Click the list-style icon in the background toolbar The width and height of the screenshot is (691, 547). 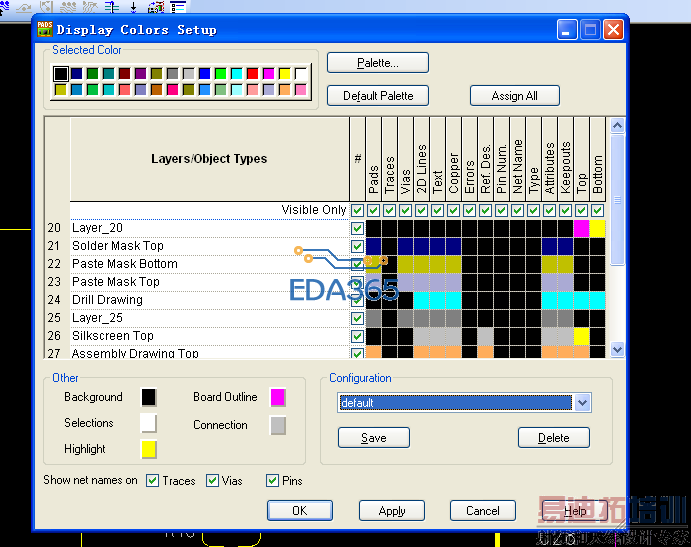pyautogui.click(x=178, y=7)
